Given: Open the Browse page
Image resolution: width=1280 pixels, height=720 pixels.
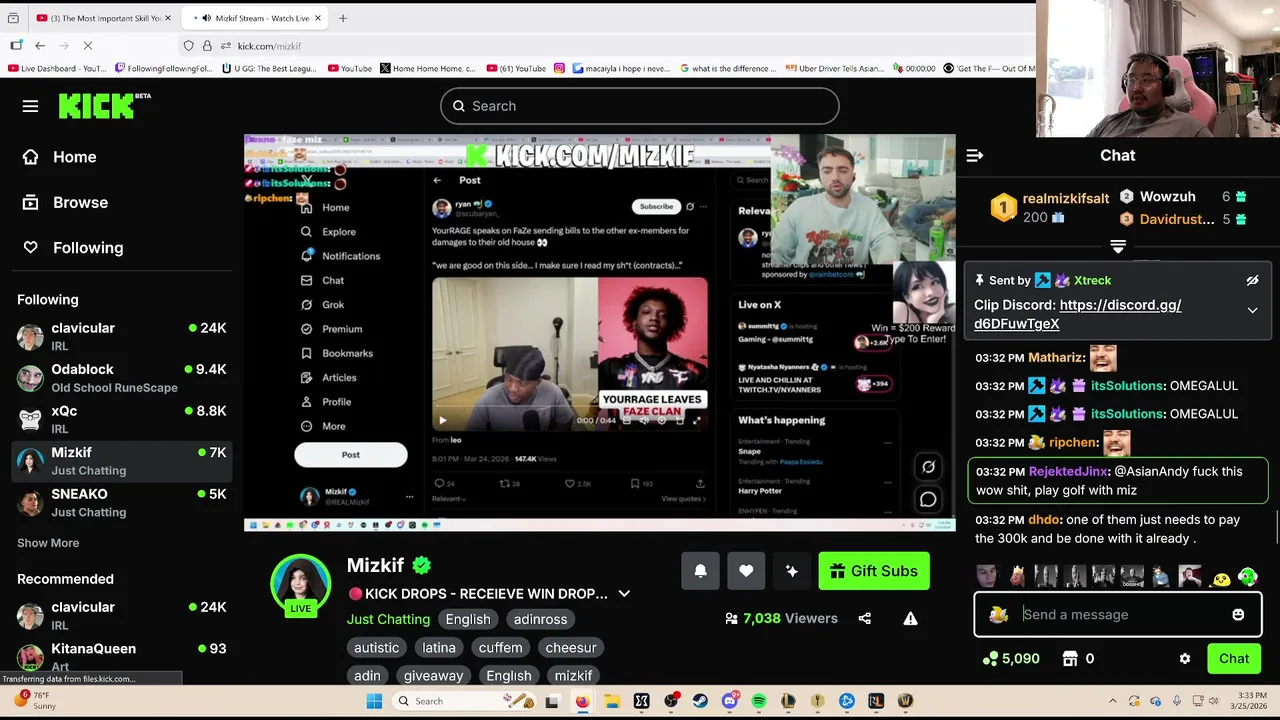Looking at the screenshot, I should coord(67,202).
